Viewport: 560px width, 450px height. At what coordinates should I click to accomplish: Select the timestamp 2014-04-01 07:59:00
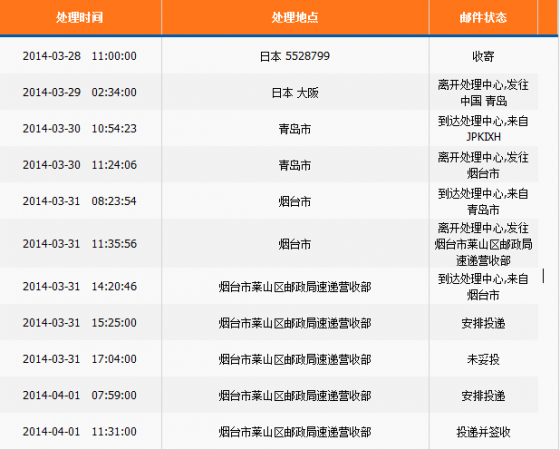pos(80,395)
